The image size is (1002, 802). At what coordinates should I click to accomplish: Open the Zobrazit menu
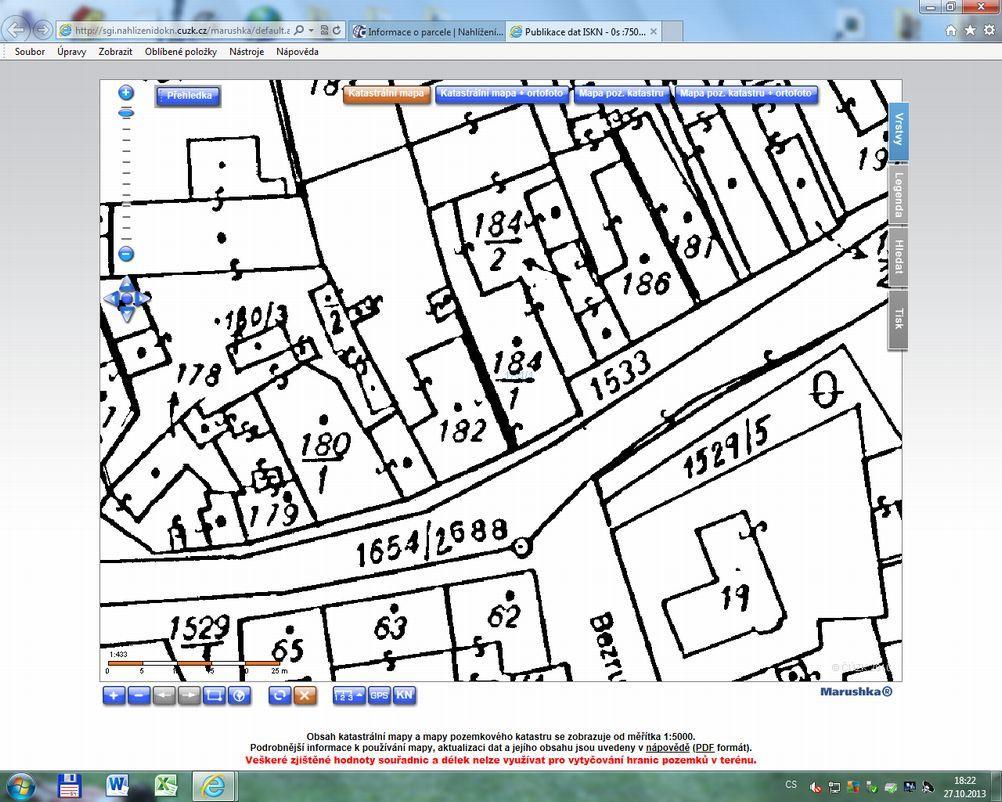pos(115,52)
